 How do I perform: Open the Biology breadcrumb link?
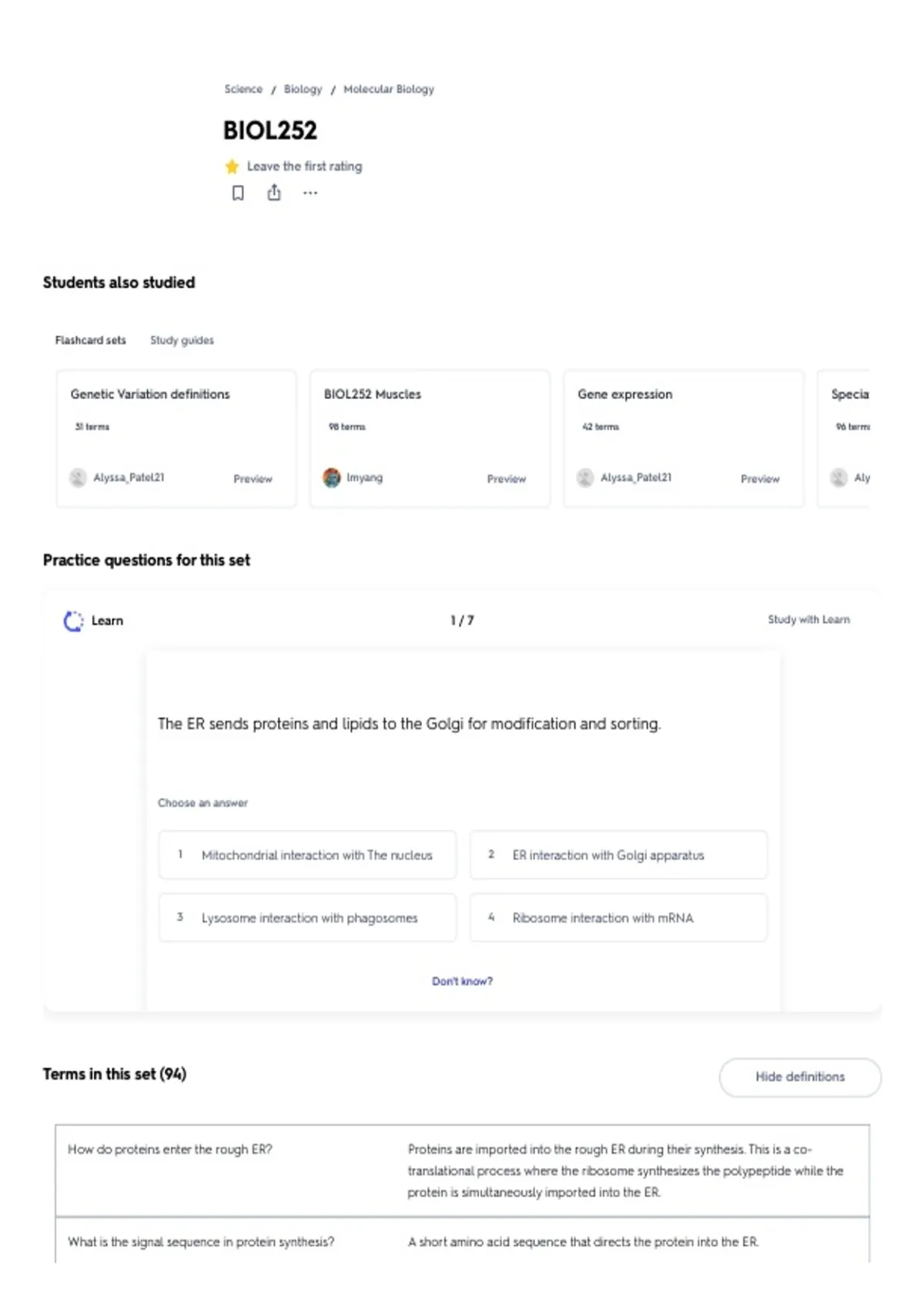pyautogui.click(x=303, y=89)
